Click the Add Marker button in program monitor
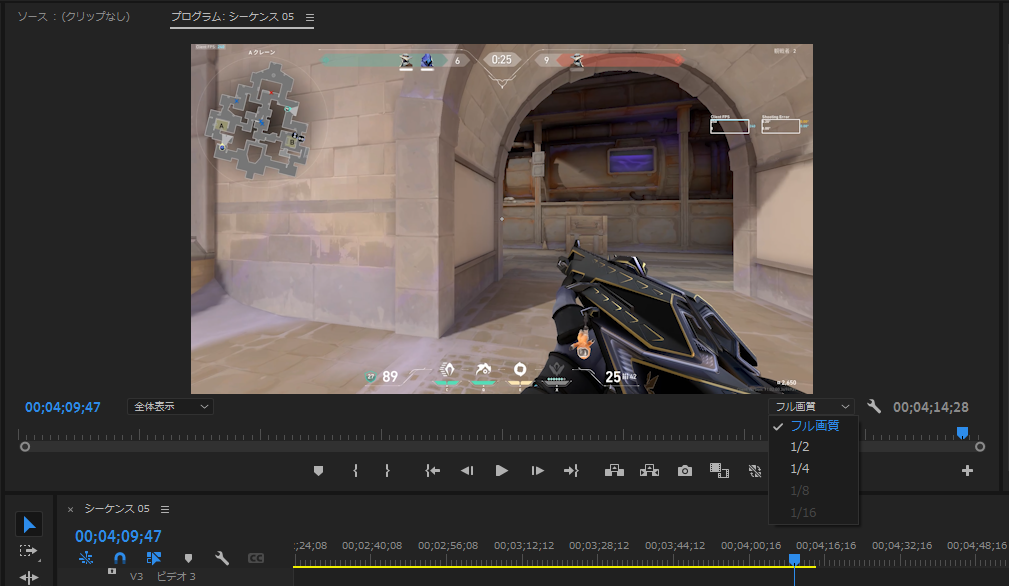 [318, 471]
